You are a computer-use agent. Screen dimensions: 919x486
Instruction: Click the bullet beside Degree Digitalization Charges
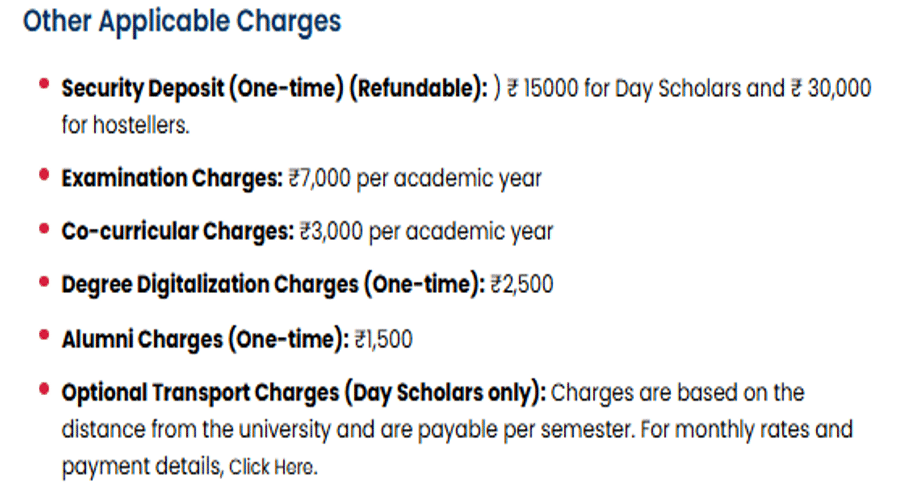click(43, 281)
